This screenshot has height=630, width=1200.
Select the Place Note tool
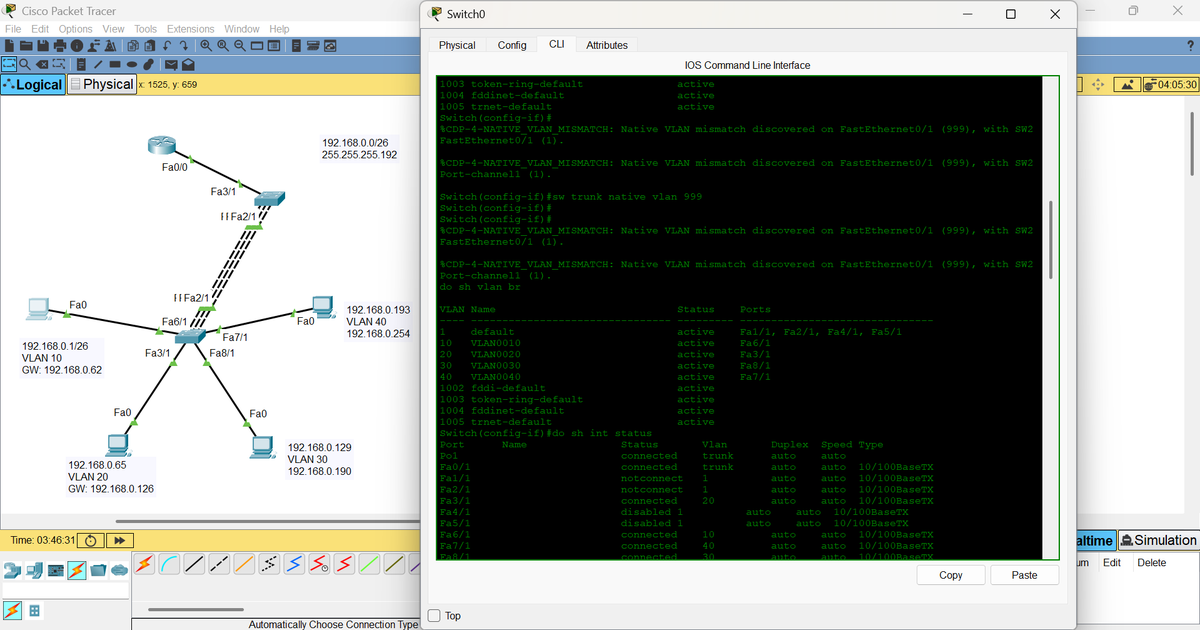(81, 64)
